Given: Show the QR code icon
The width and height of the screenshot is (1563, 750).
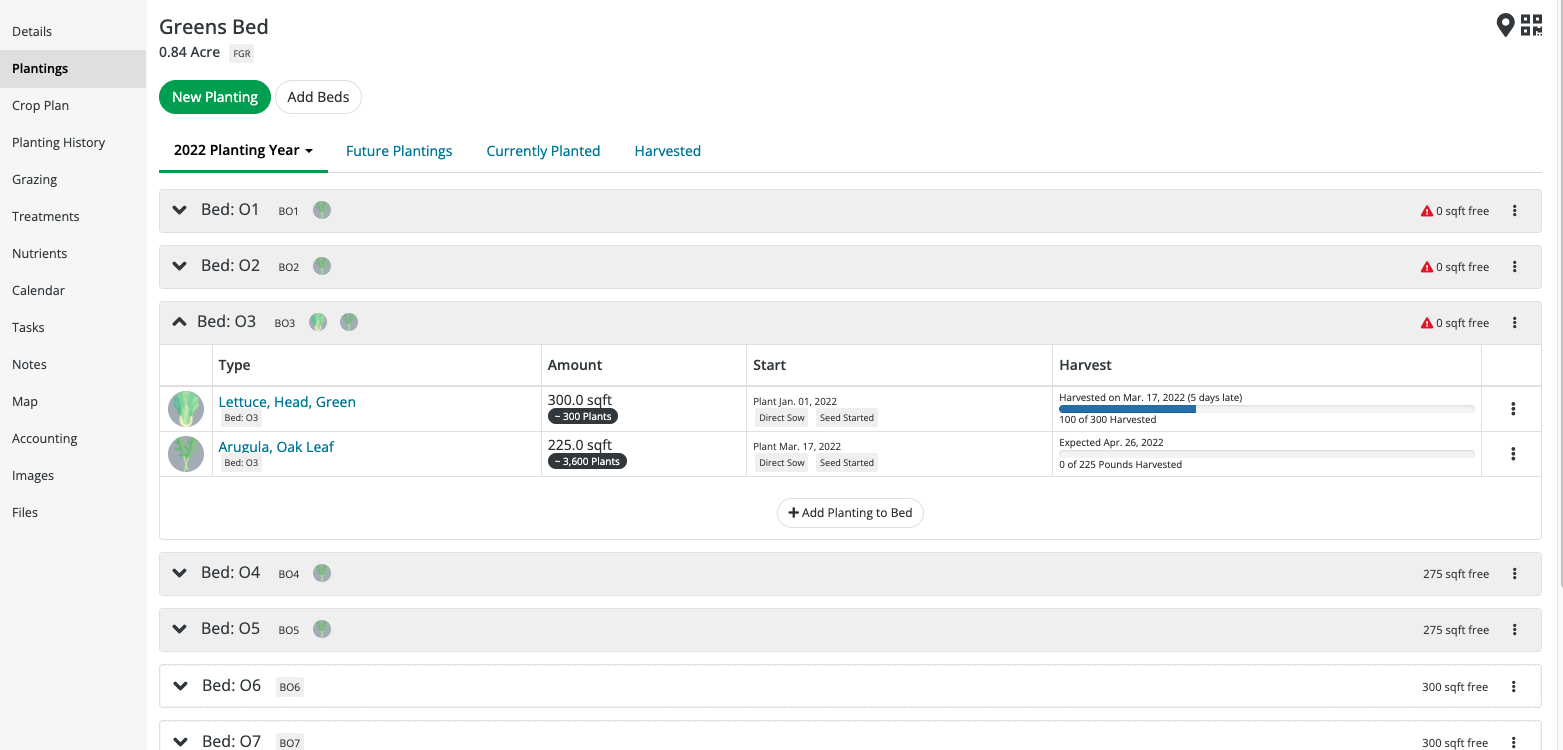Looking at the screenshot, I should point(1532,25).
